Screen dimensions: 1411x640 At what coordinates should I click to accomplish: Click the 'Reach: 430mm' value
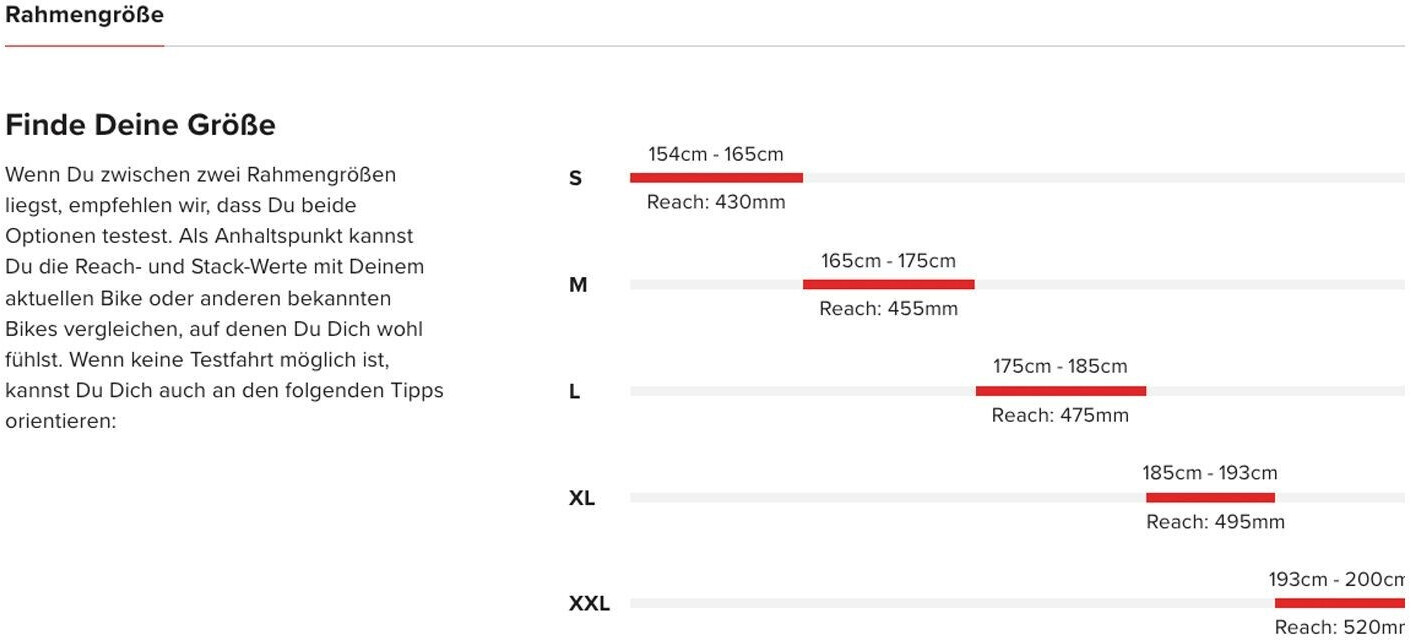(716, 202)
